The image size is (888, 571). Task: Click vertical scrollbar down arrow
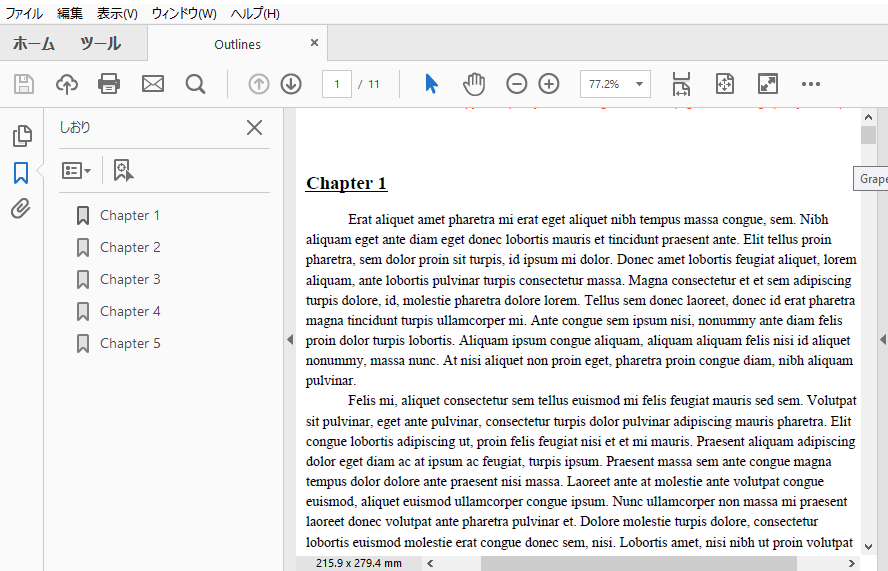click(868, 547)
